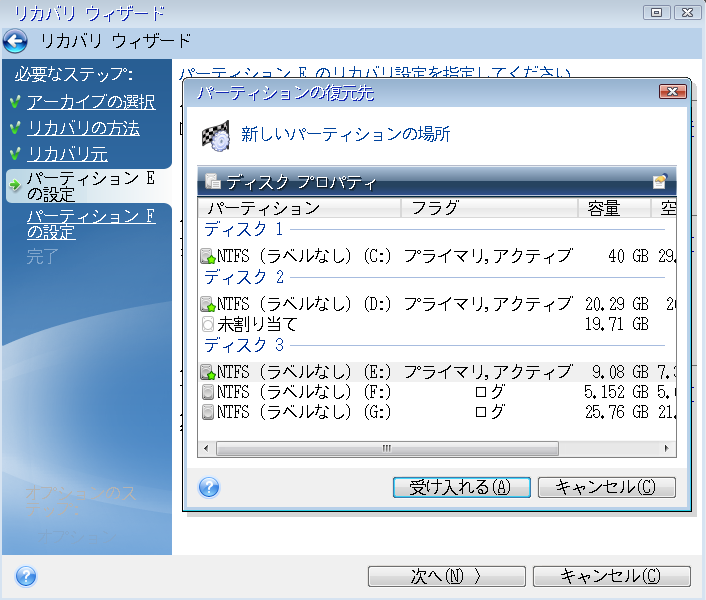The height and width of the screenshot is (600, 706).
Task: Click the D: partition drive icon
Action: click(208, 304)
